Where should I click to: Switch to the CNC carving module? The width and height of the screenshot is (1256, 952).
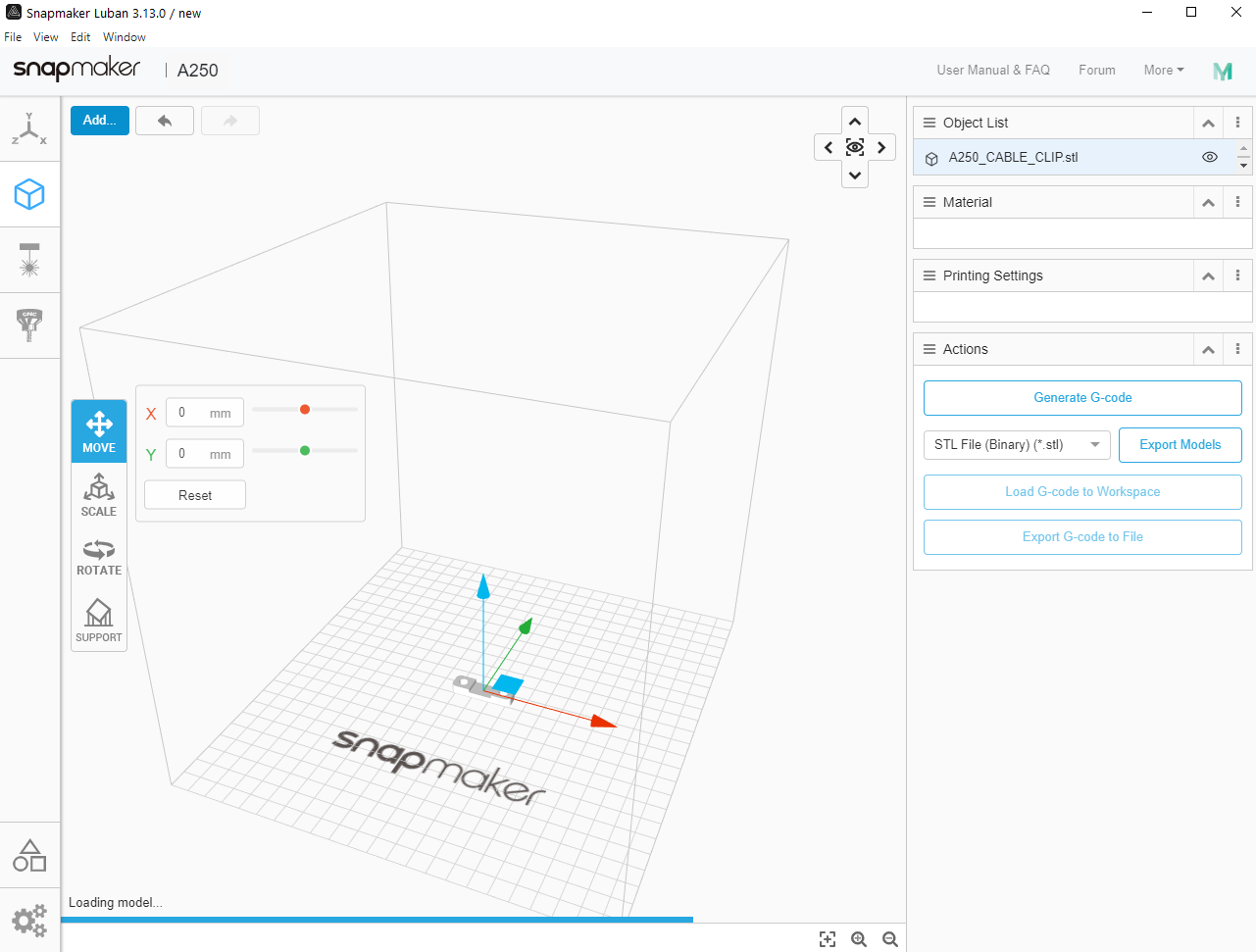point(29,326)
